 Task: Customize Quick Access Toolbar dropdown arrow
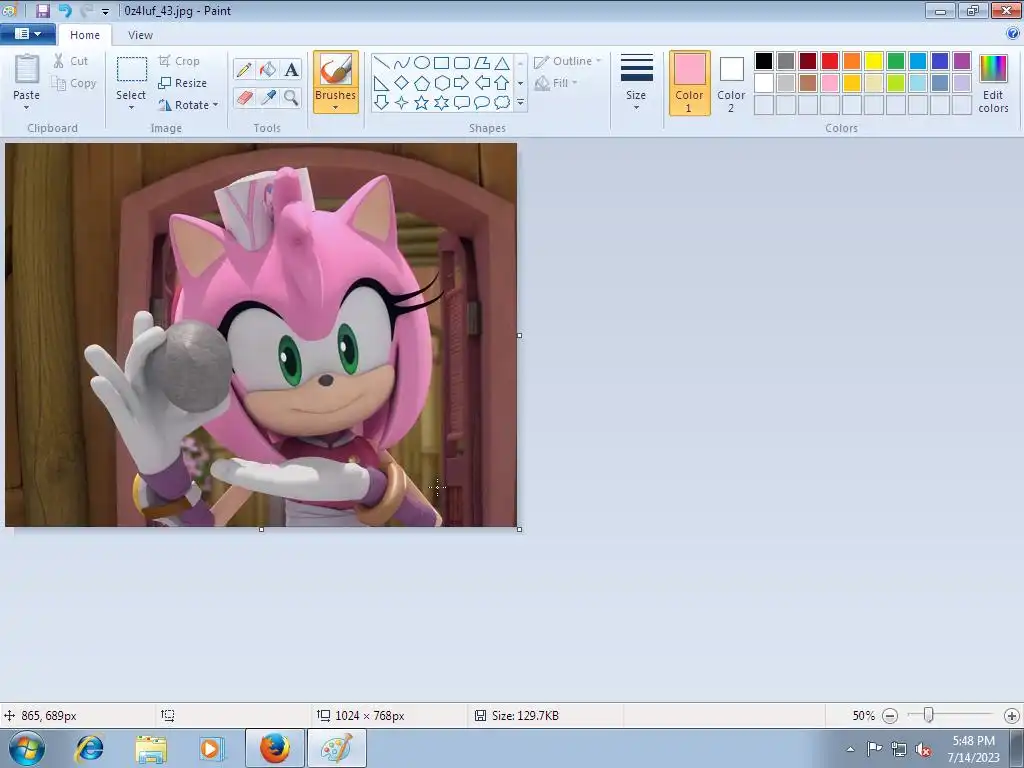click(x=105, y=11)
